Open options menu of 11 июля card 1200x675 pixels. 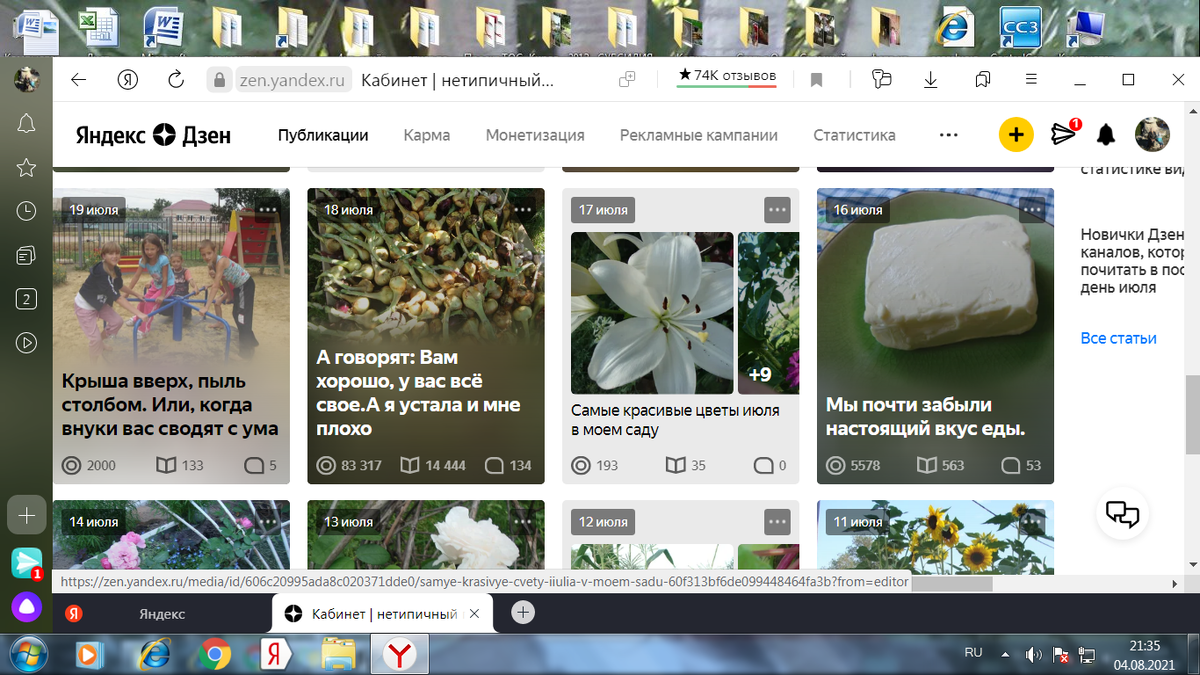tap(1032, 522)
